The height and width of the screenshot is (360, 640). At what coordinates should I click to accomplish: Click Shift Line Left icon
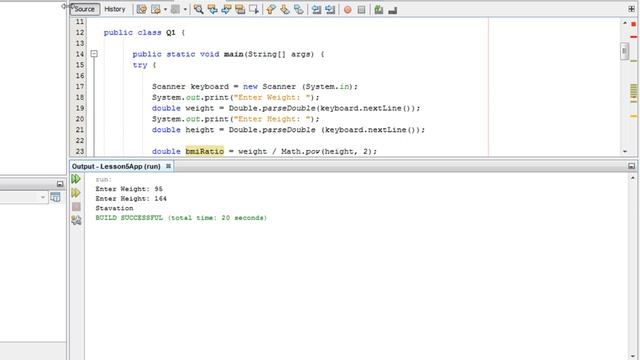pyautogui.click(x=316, y=9)
